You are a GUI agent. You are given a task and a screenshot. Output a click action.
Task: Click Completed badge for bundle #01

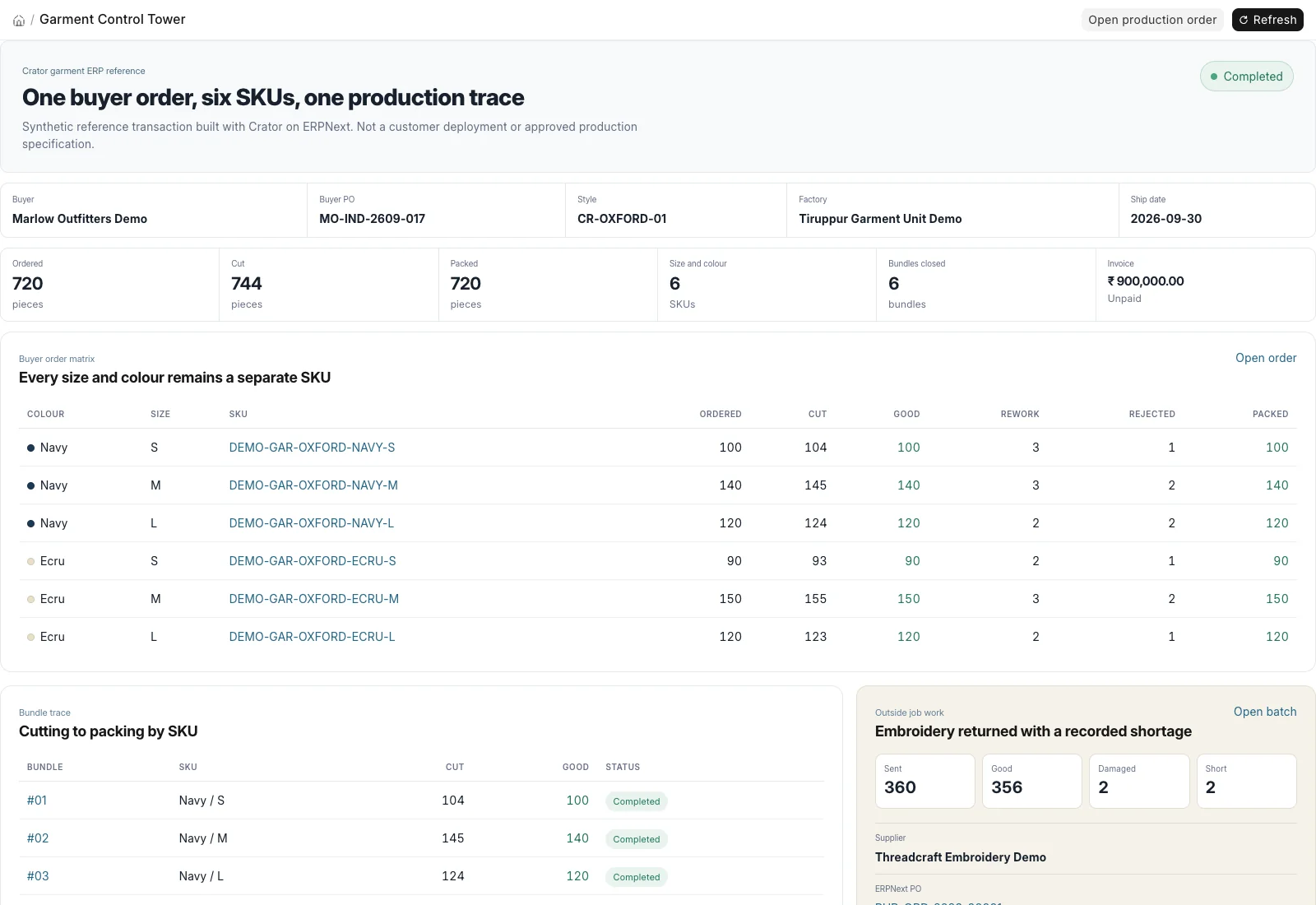coord(637,801)
